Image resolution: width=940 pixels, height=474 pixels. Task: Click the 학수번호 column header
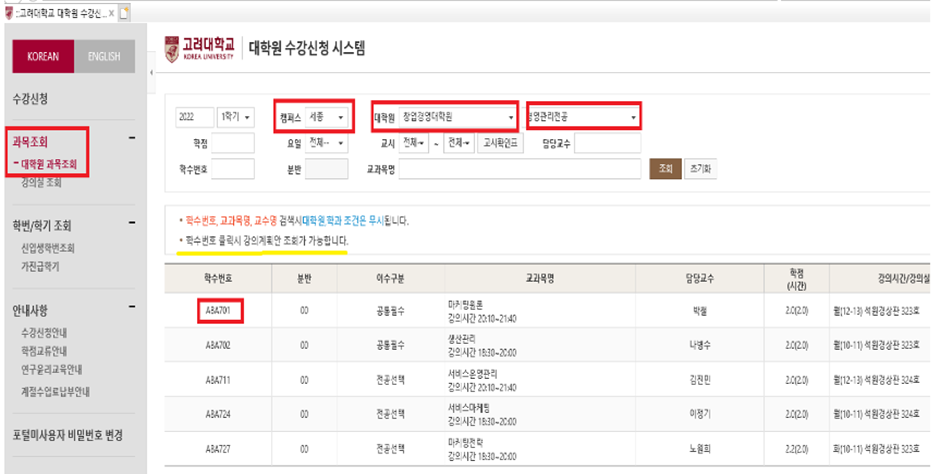coord(218,279)
